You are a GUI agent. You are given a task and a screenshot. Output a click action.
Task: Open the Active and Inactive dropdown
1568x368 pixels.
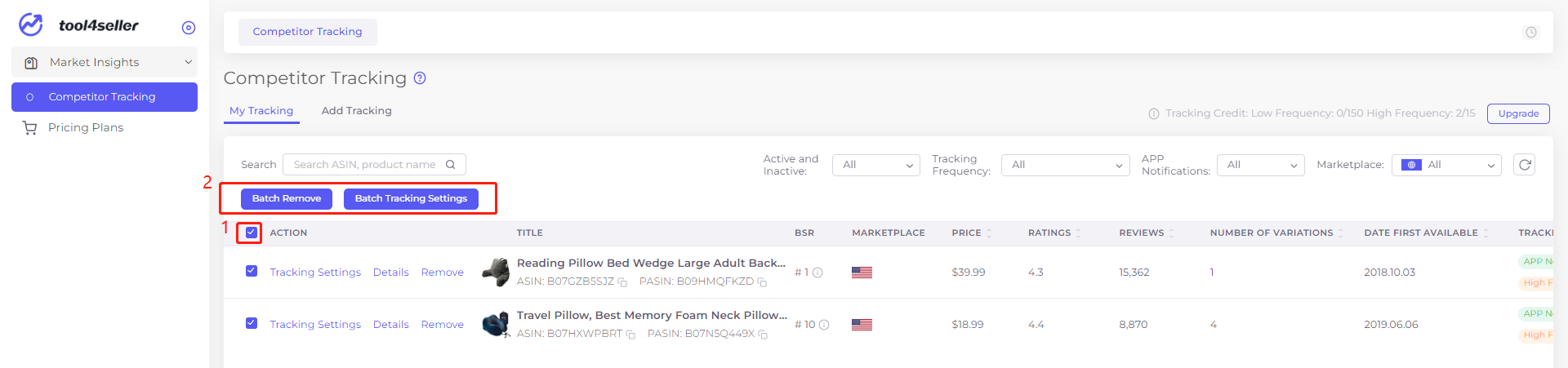click(876, 165)
